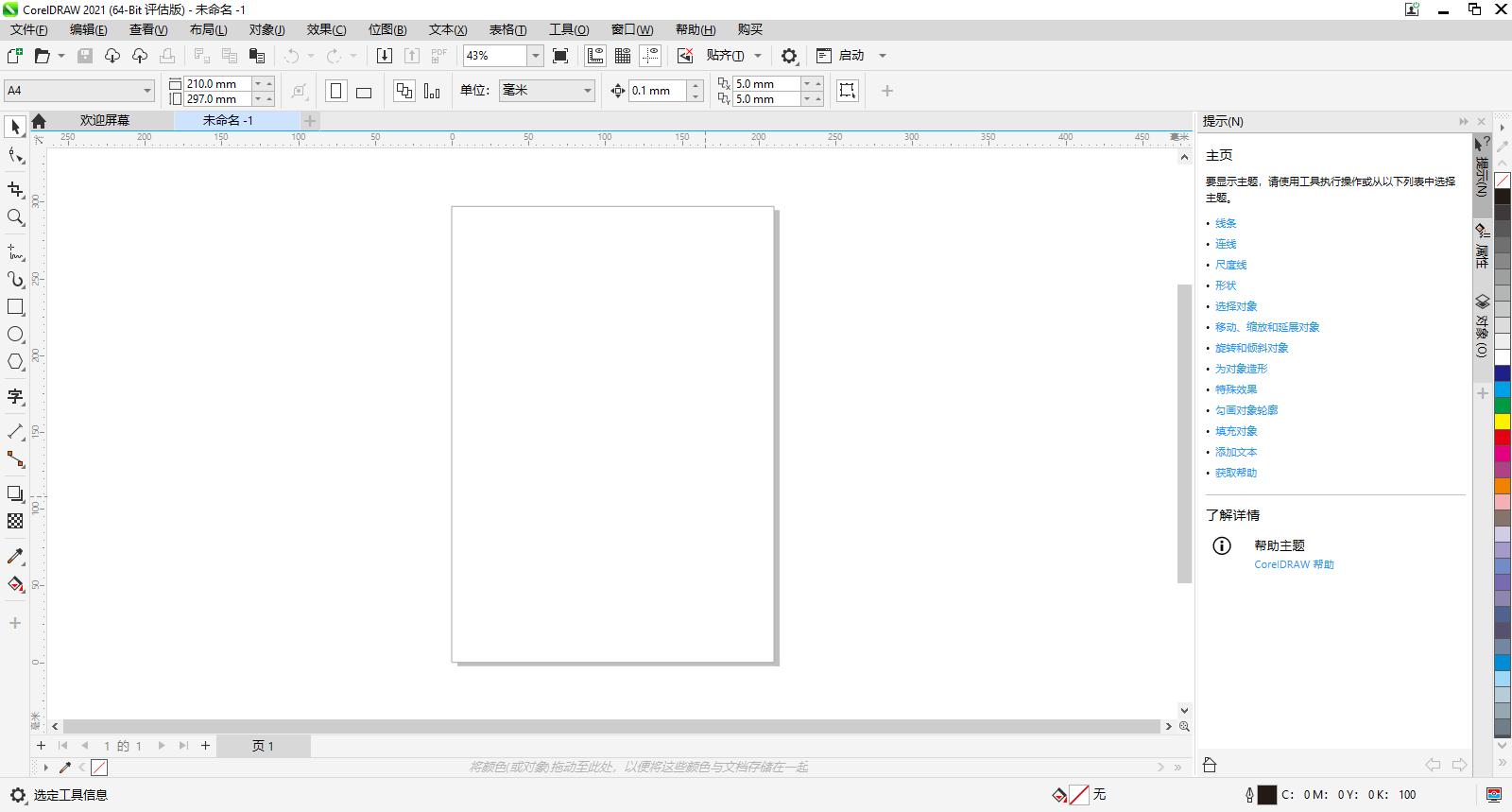Open the 工具(O) menu
The width and height of the screenshot is (1512, 812).
[569, 29]
